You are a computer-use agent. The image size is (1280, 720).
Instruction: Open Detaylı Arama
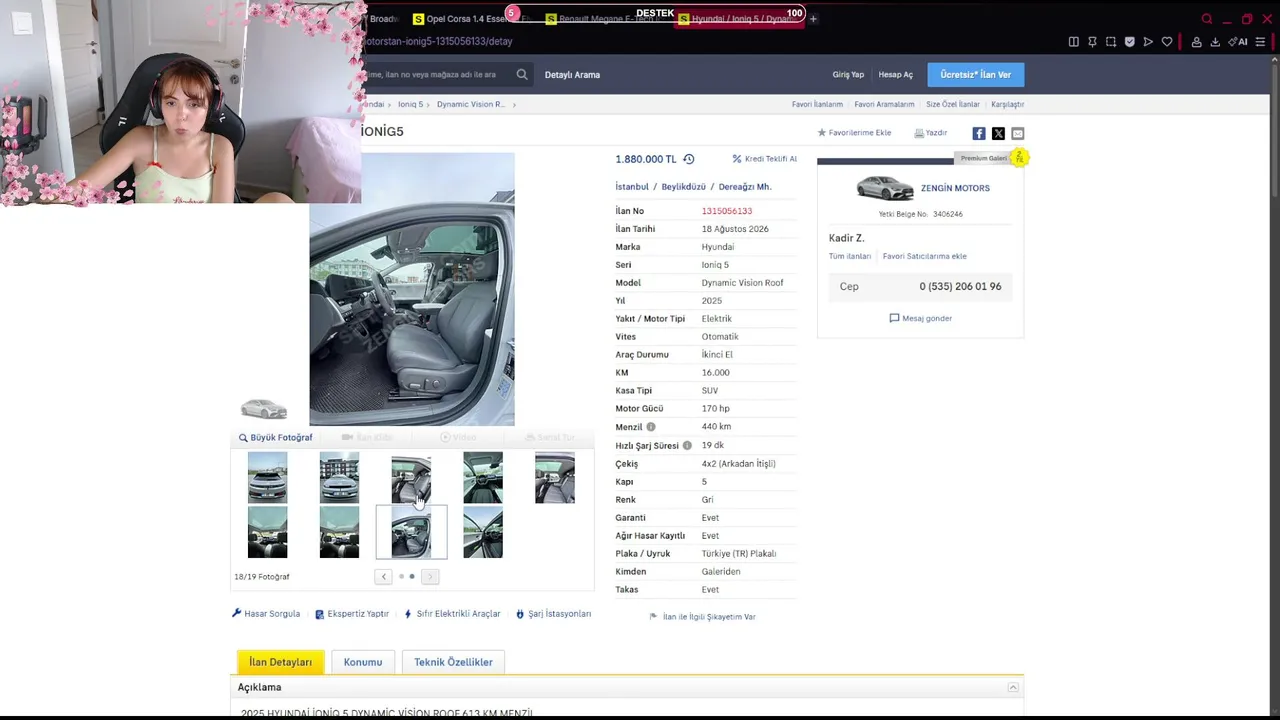572,75
